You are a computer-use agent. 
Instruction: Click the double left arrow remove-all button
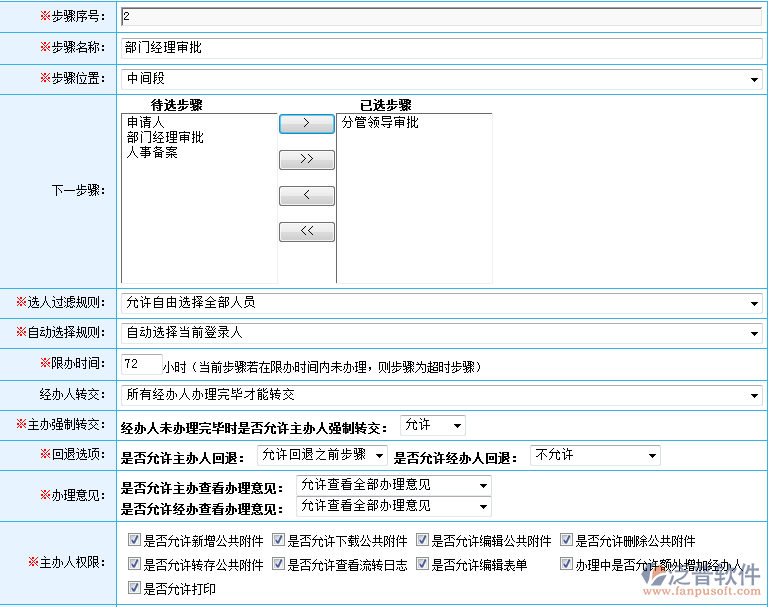click(306, 231)
